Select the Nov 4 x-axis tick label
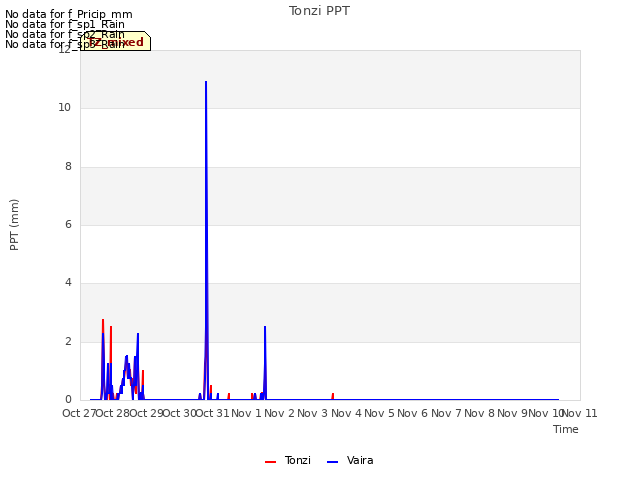This screenshot has height=480, width=640. point(346,413)
